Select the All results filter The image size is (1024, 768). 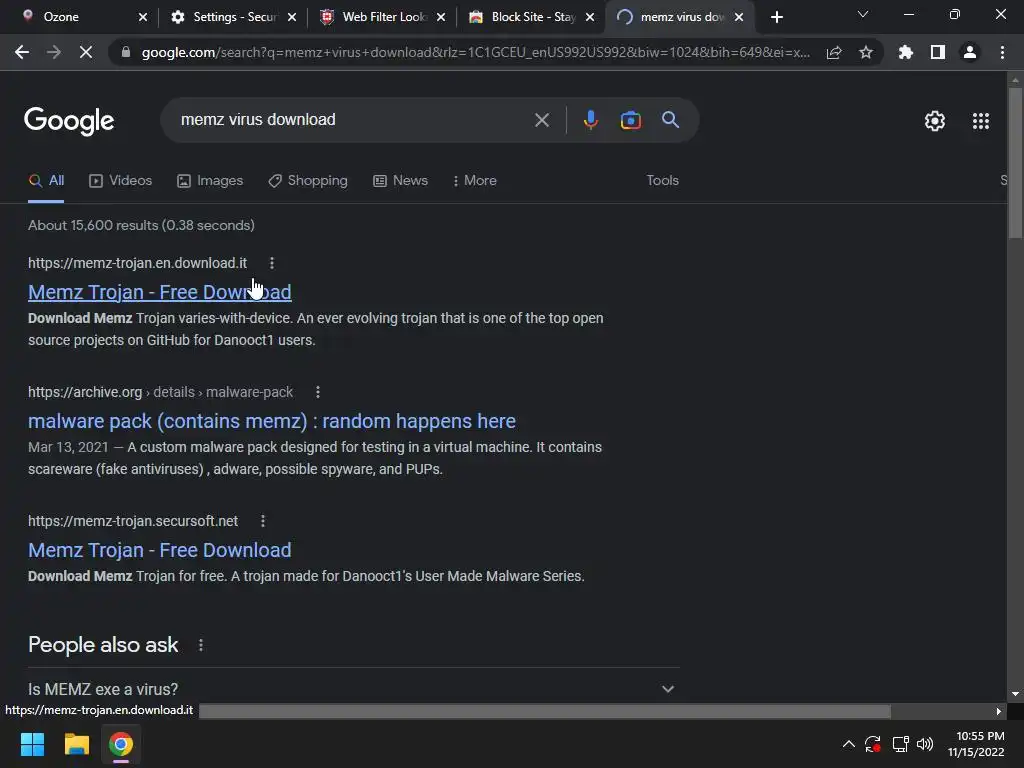point(46,181)
